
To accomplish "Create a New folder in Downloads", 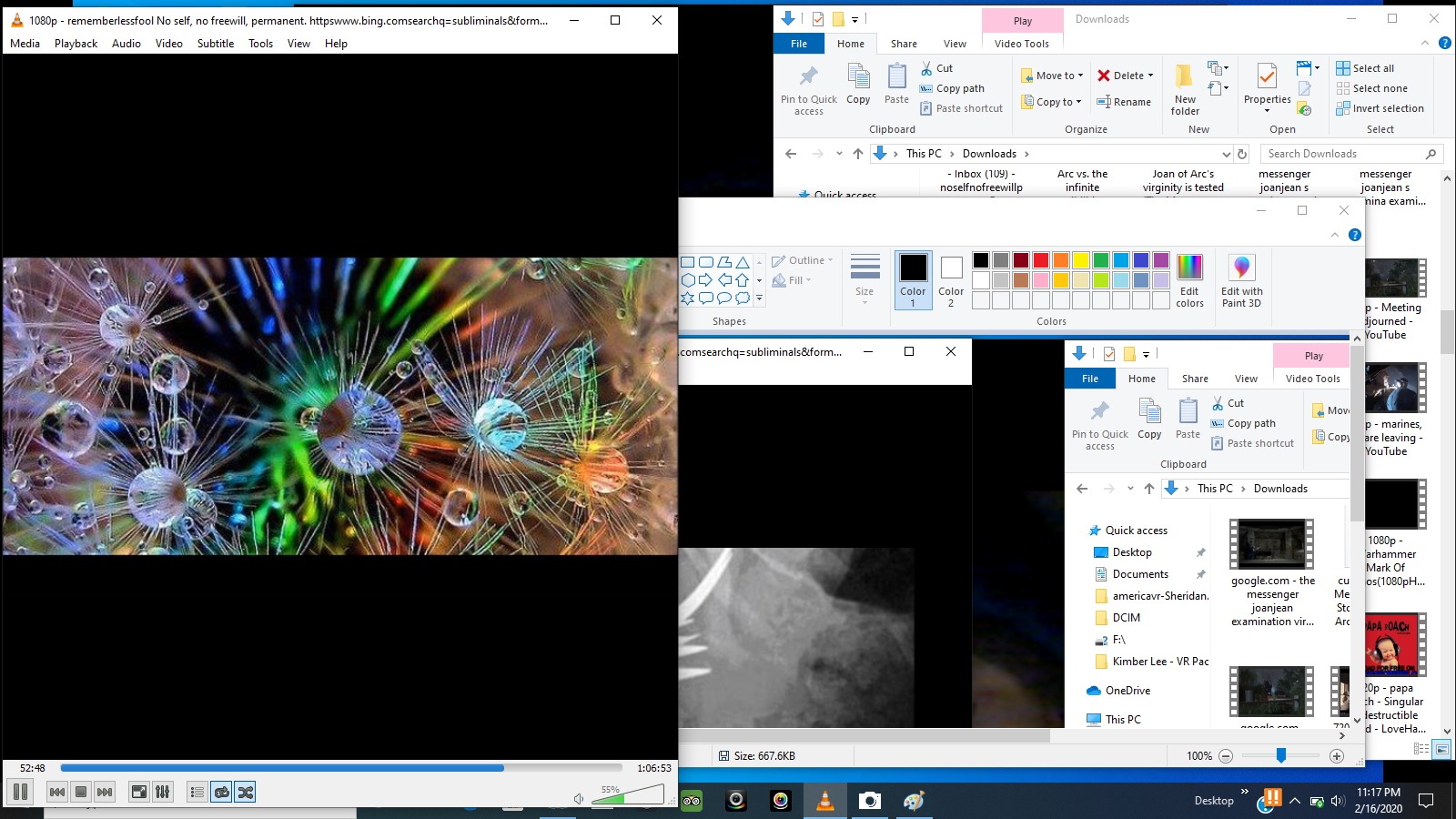I will click(x=1185, y=90).
